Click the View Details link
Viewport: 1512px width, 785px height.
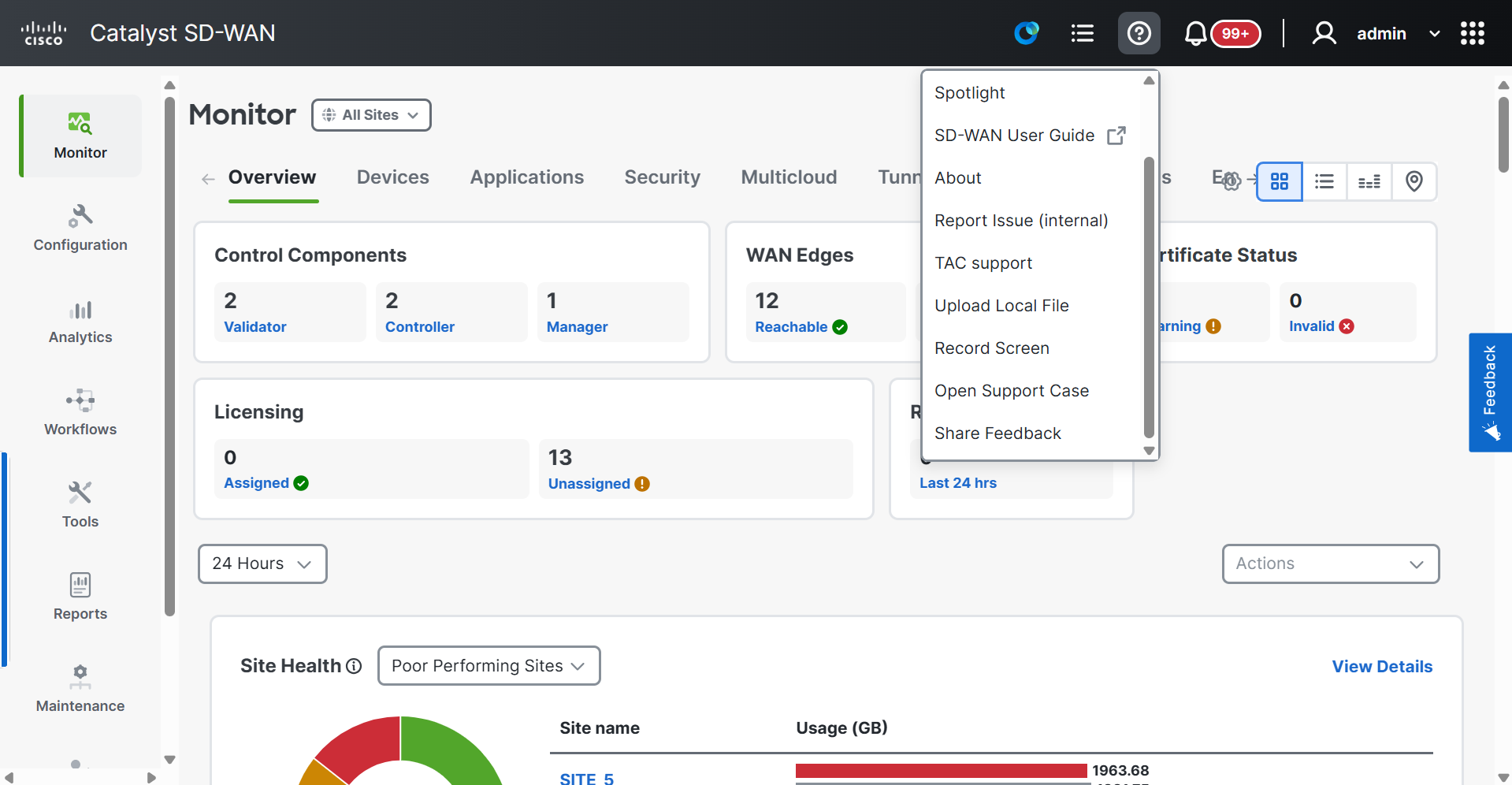click(x=1381, y=667)
